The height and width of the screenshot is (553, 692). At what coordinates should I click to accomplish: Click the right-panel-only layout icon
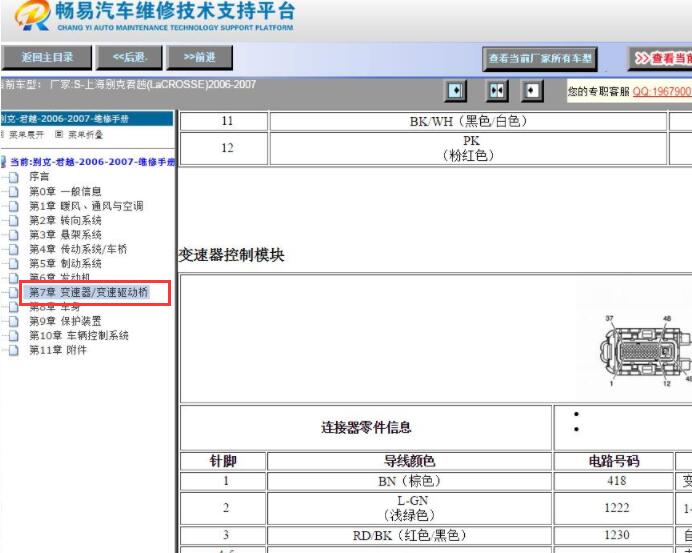coord(532,91)
